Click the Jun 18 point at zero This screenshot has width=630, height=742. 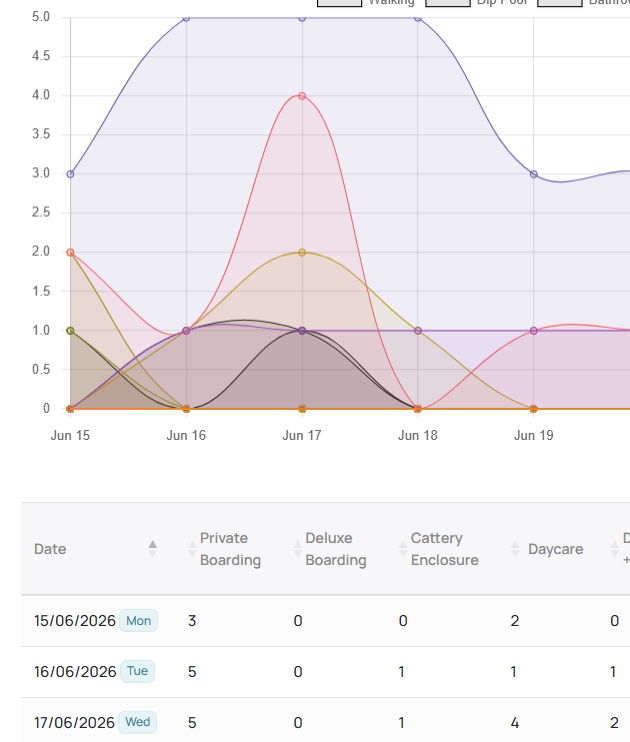pyautogui.click(x=417, y=409)
